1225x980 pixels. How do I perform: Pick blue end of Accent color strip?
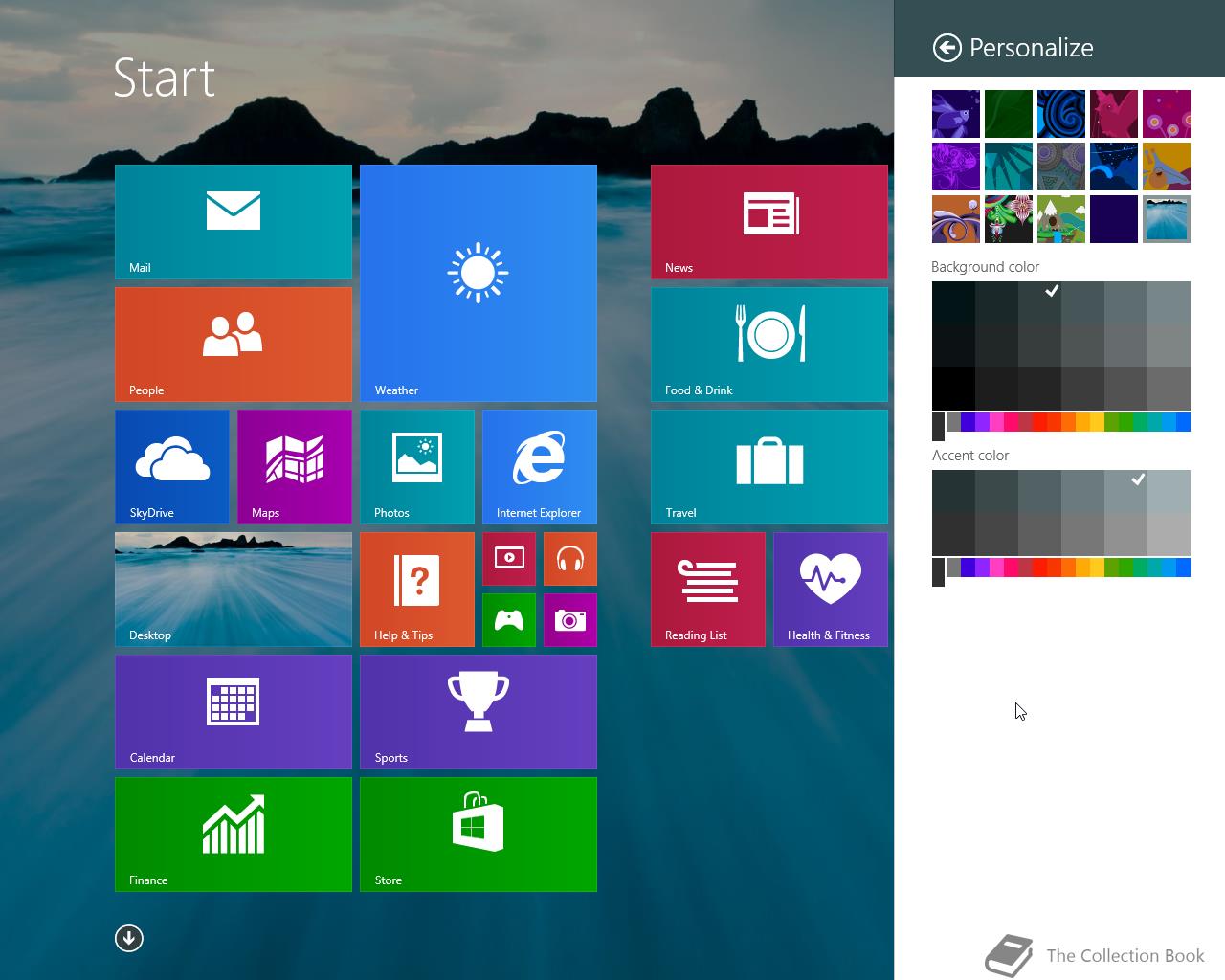pos(1183,568)
